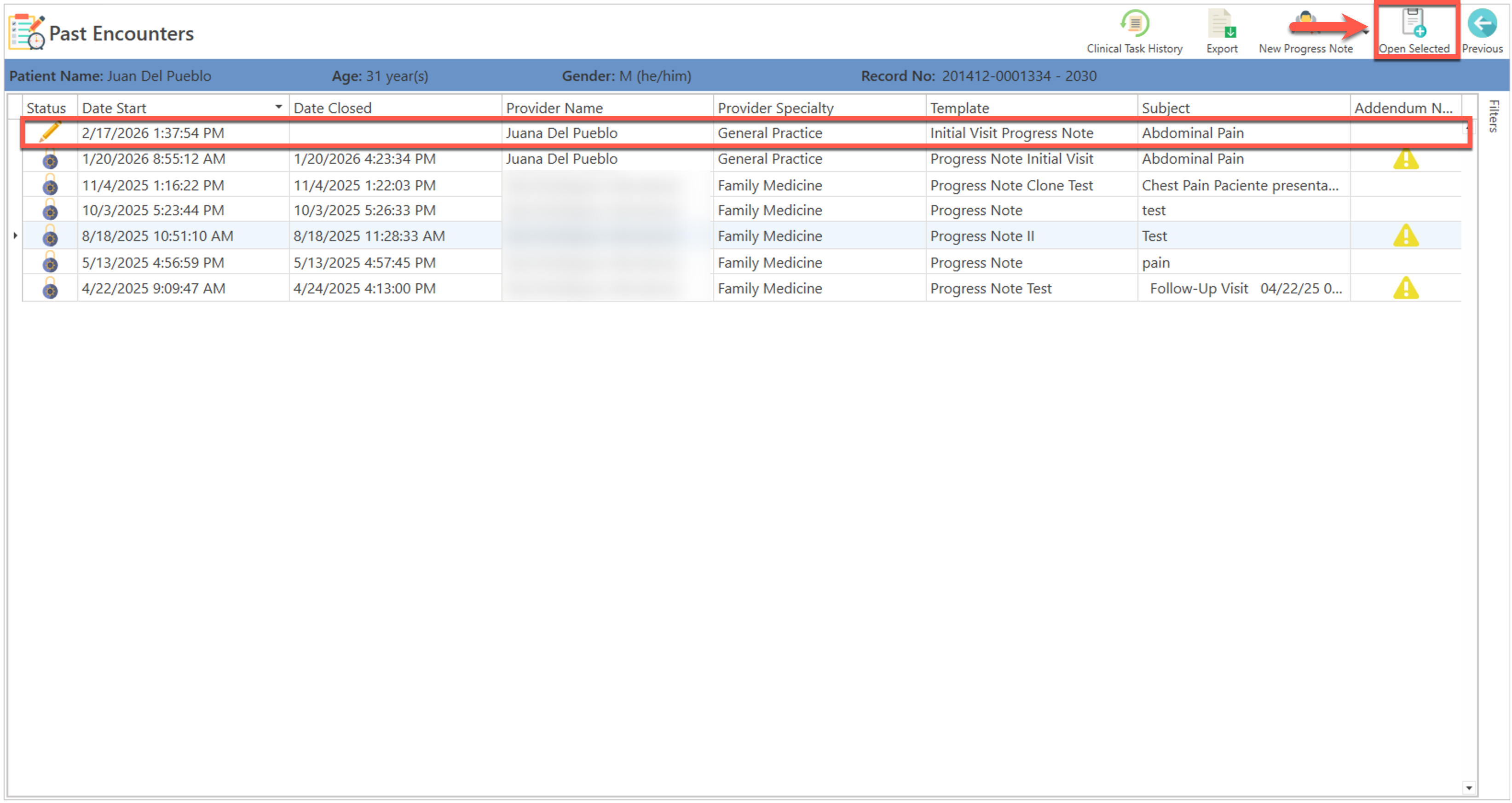Click lock status icon of 5/13/2025 encounter
1512x803 pixels.
[50, 263]
